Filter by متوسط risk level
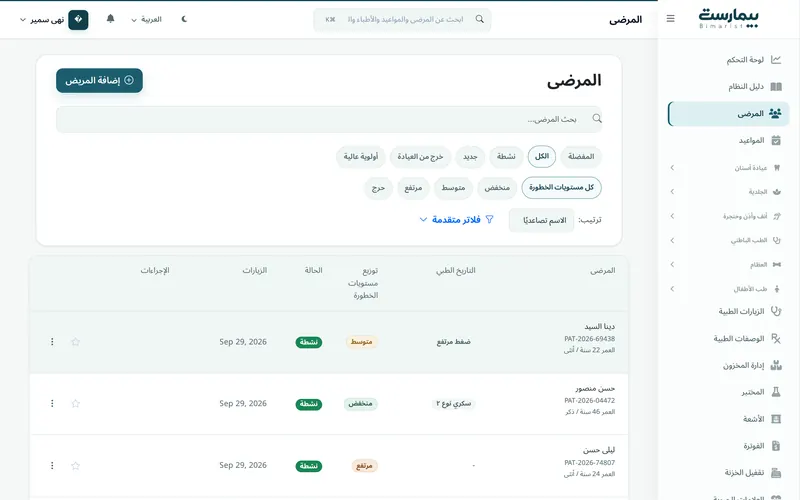Viewport: 800px width, 500px height. pyautogui.click(x=454, y=188)
